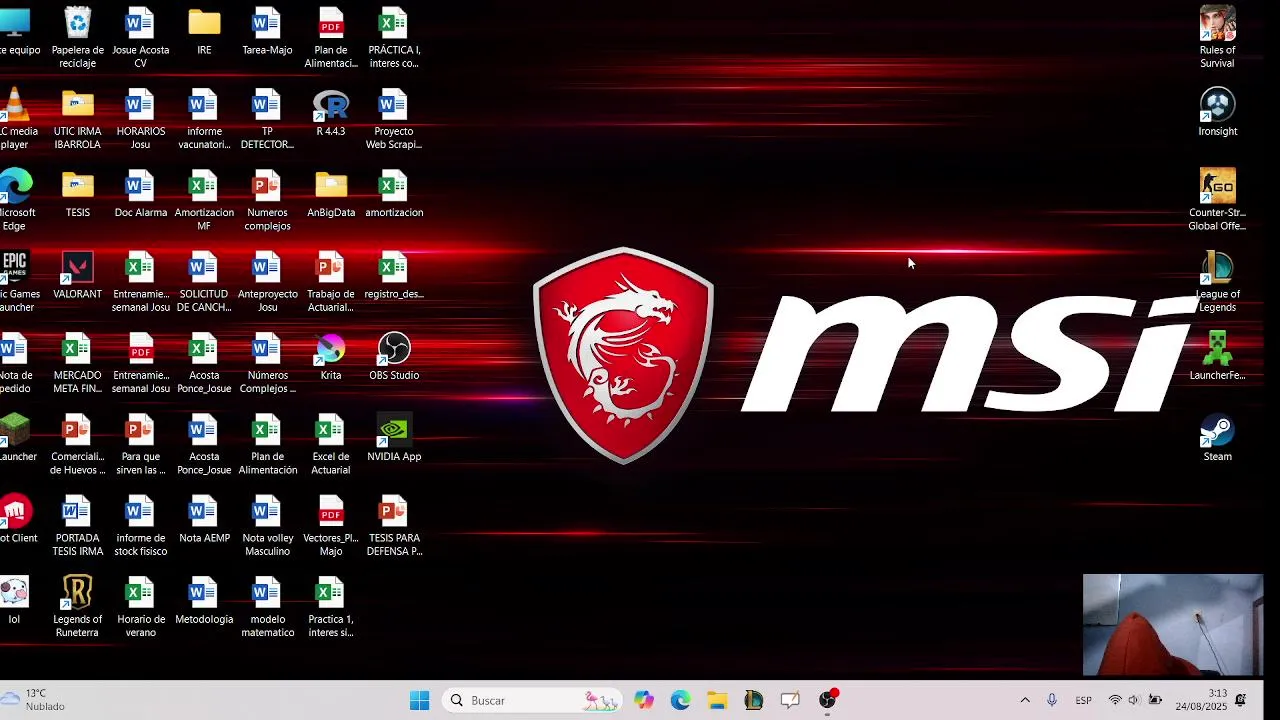
Task: Open Para que sirven las ... presentation
Action: [140, 443]
